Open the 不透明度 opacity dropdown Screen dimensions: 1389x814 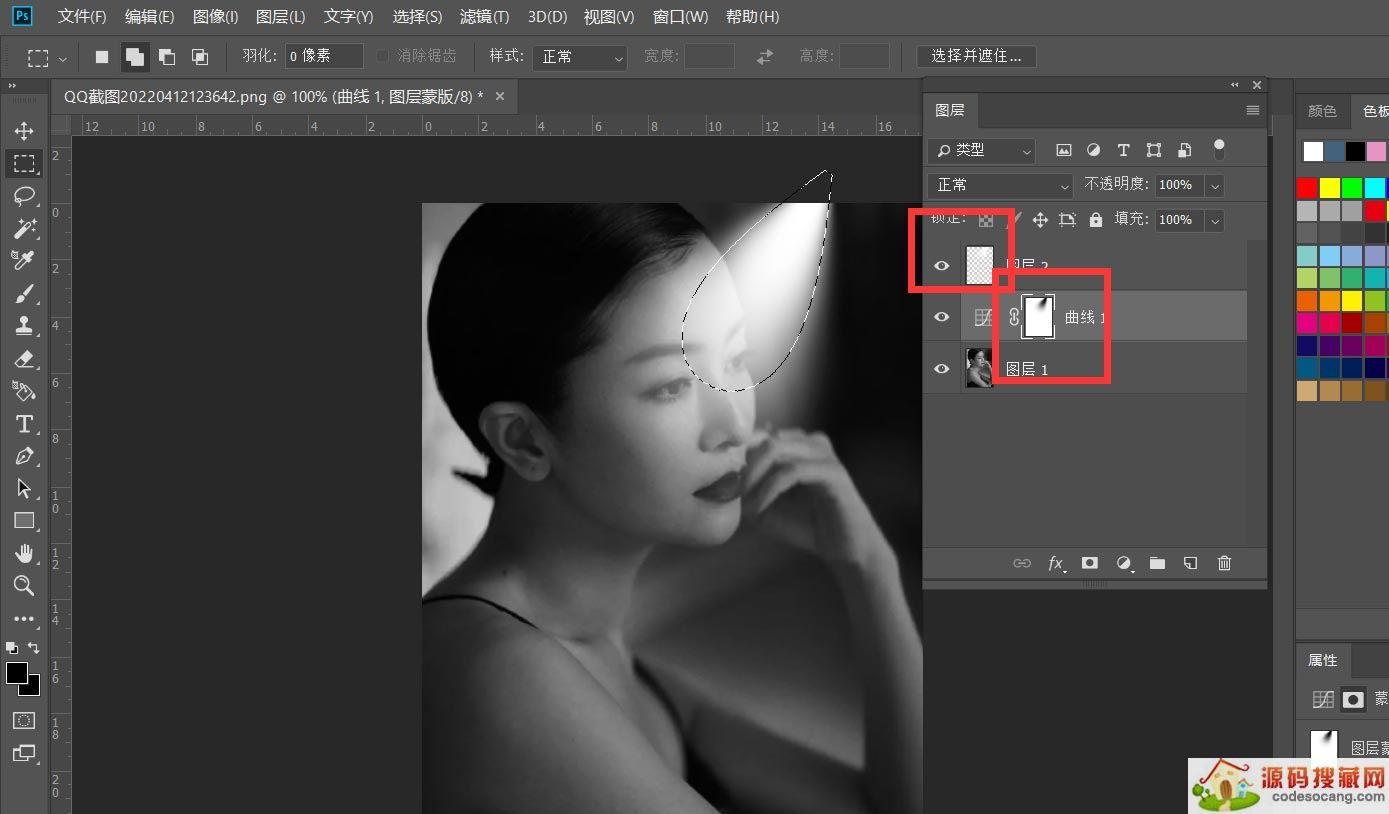[x=1214, y=185]
